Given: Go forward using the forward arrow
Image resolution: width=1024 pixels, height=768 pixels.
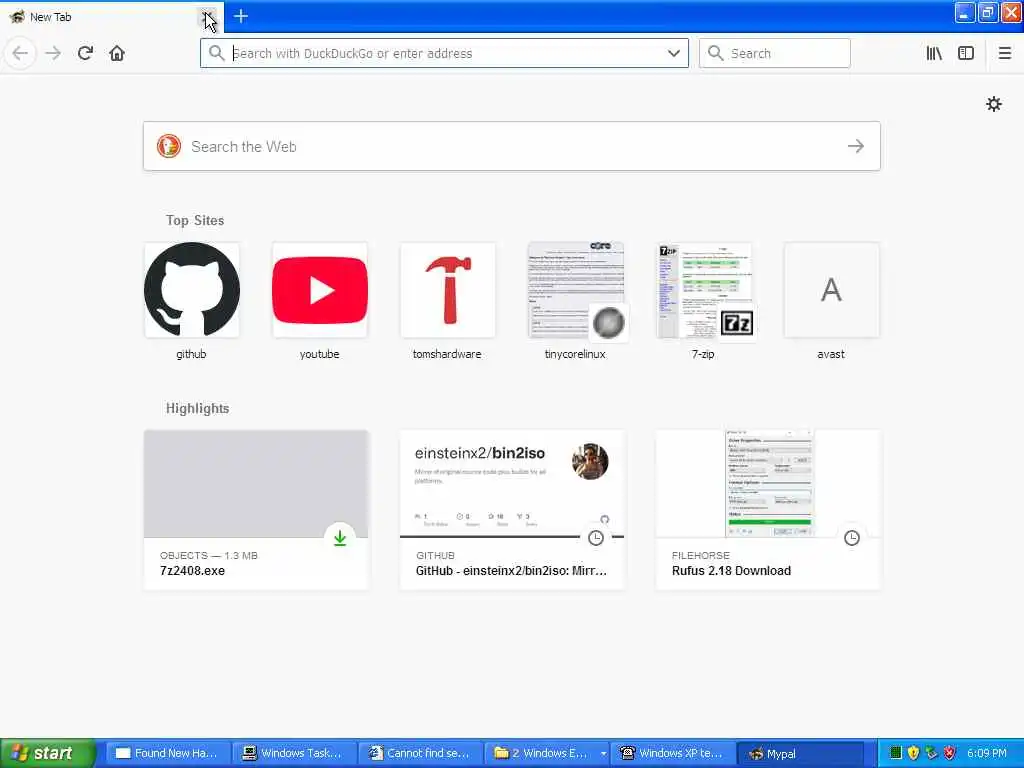Looking at the screenshot, I should (53, 53).
